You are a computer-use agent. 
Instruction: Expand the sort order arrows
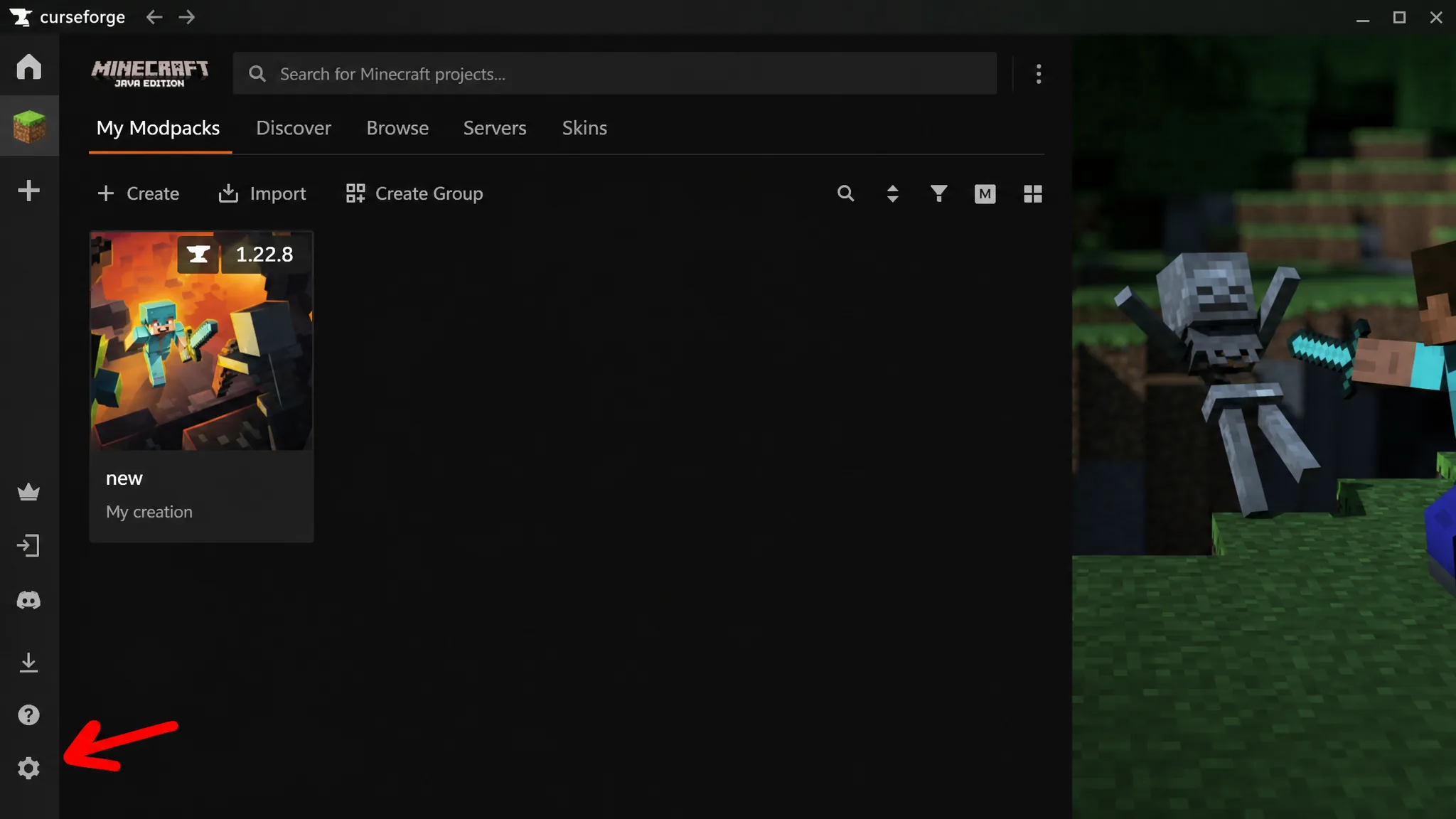tap(892, 193)
